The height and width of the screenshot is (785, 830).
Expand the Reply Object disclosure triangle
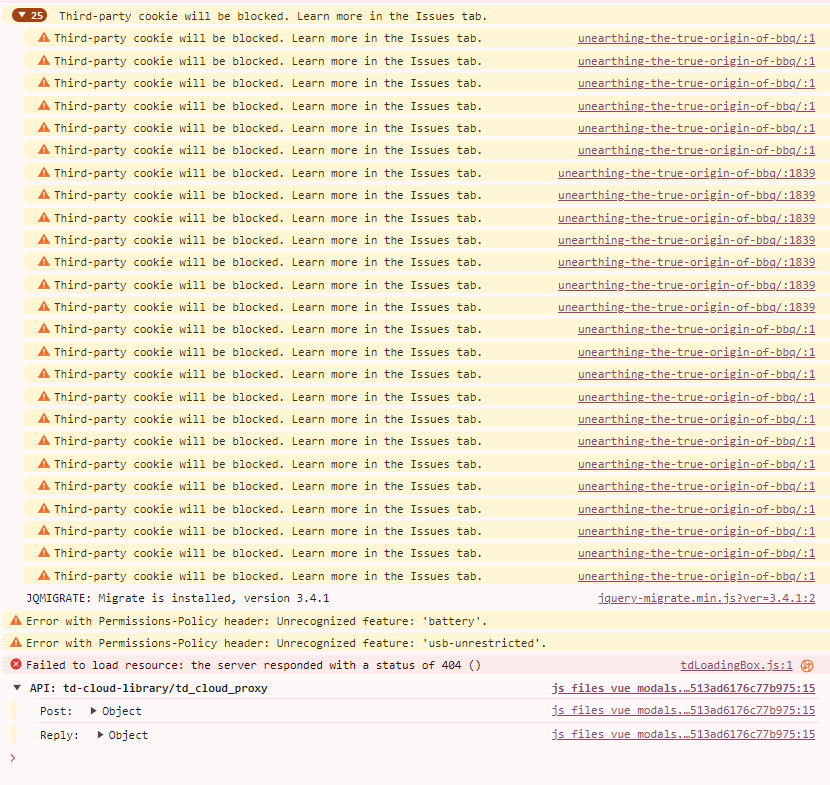point(100,735)
